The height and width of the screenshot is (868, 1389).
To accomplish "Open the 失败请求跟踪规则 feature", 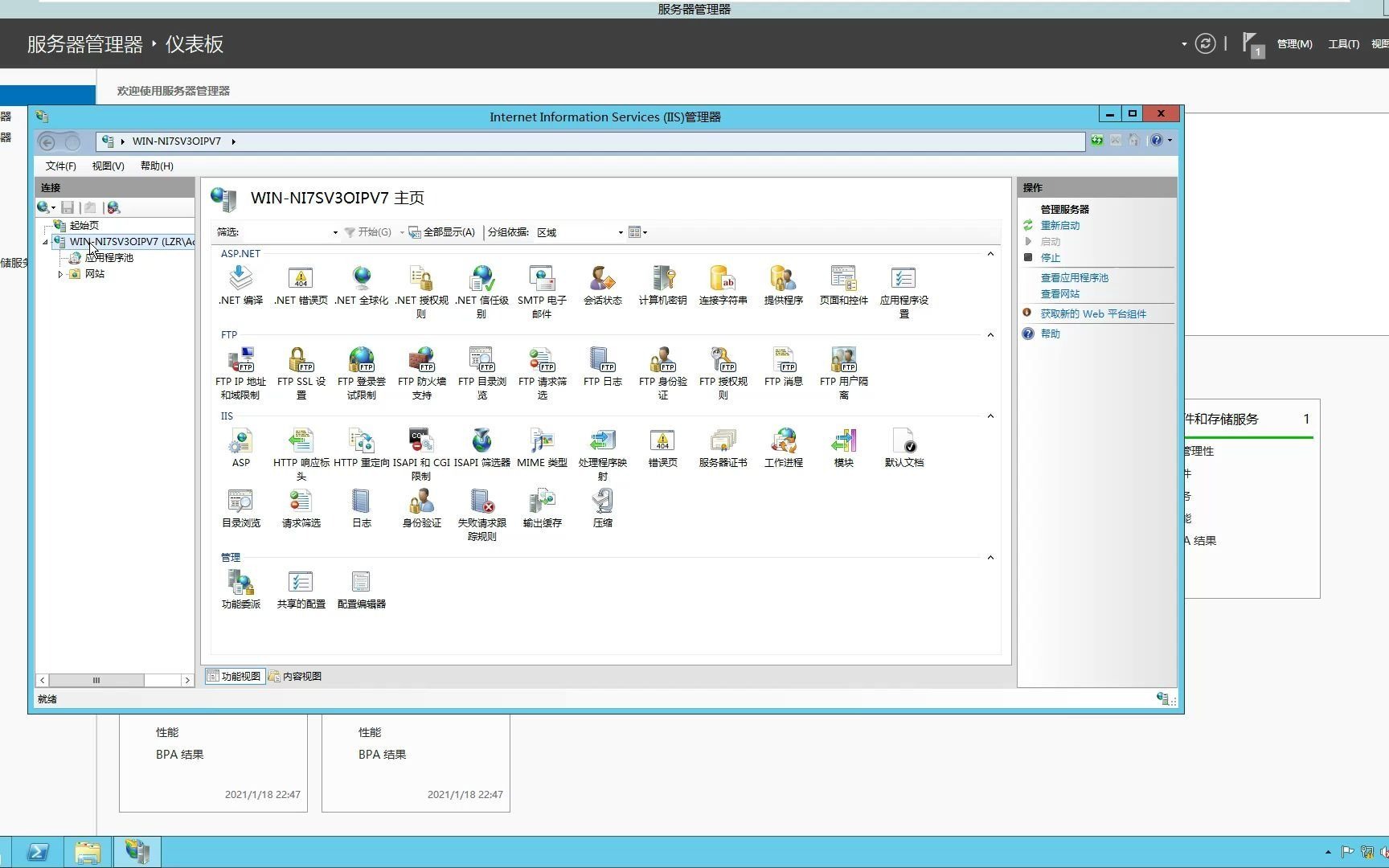I will click(481, 515).
